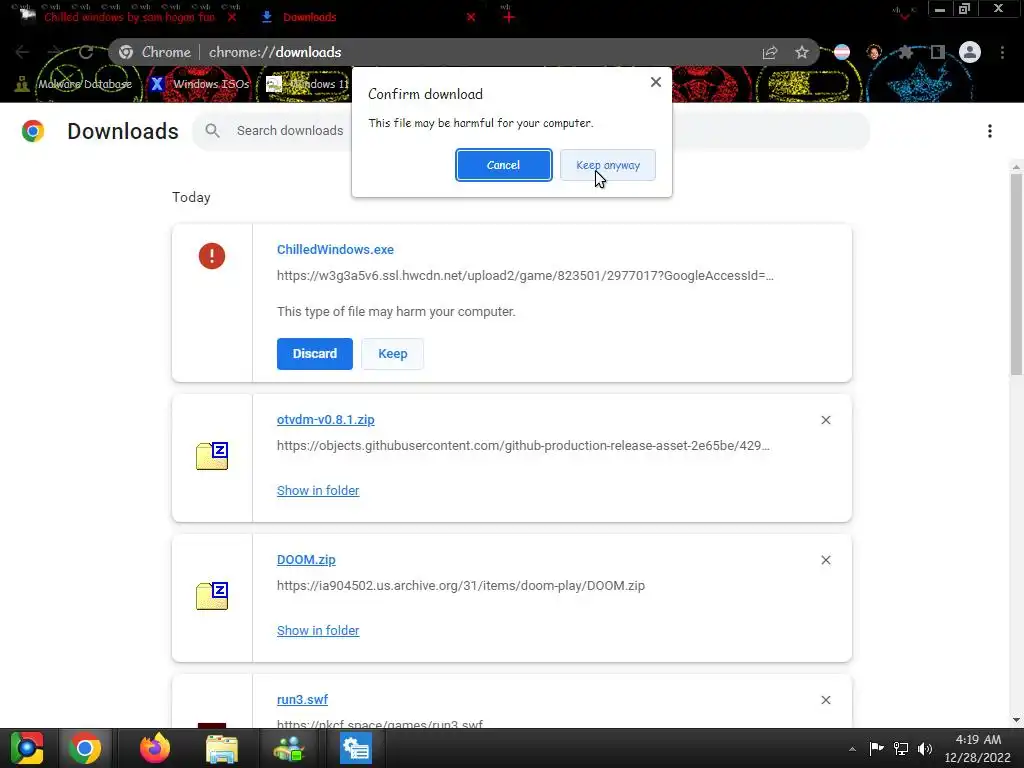Click the Action Center flag tray icon
This screenshot has height=768, width=1024.
point(876,748)
